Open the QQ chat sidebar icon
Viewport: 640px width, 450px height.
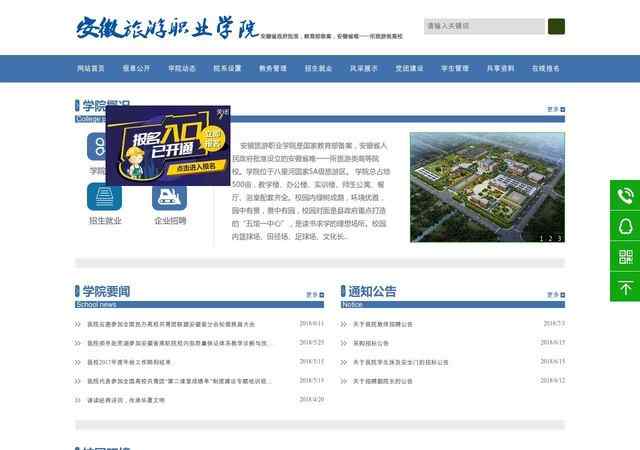pos(625,226)
